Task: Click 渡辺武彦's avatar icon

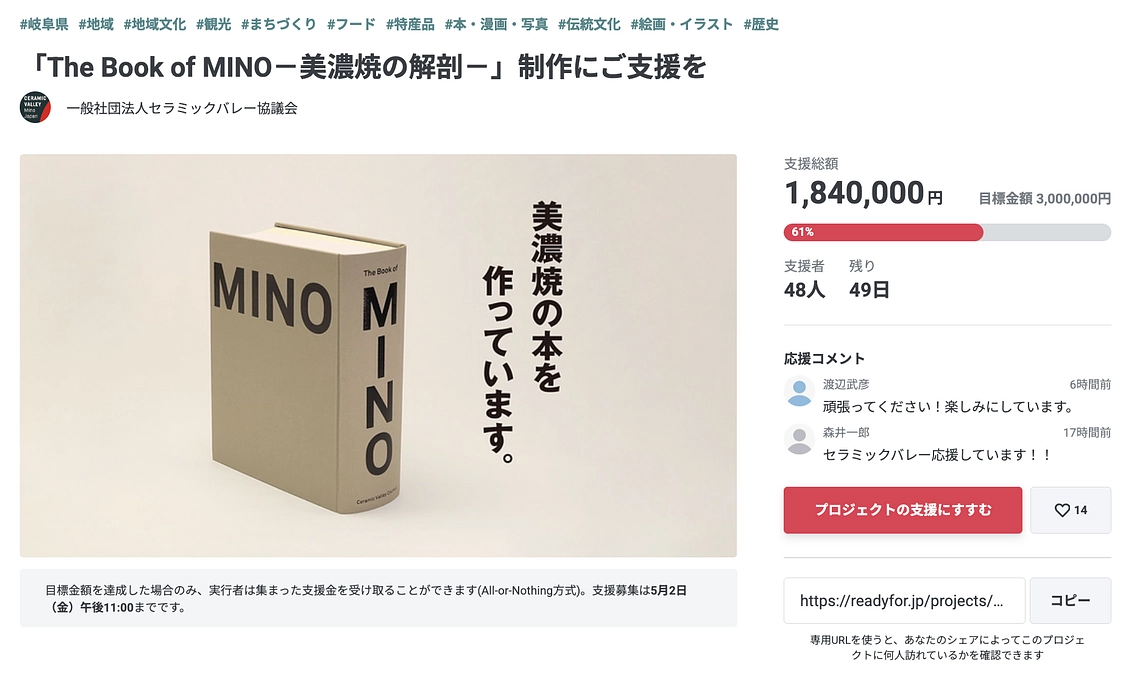Action: (x=798, y=392)
